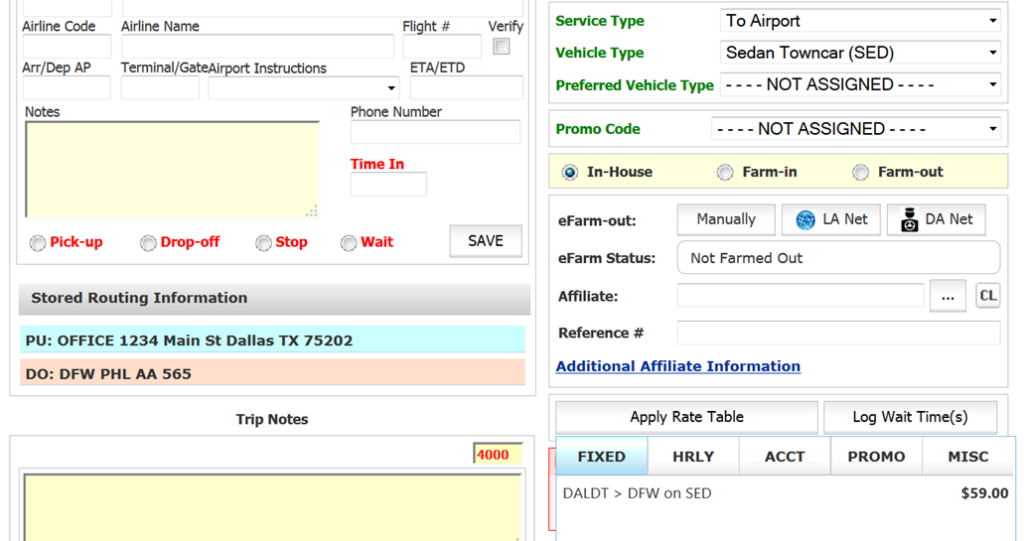This screenshot has height=541, width=1024.
Task: Click the LA Net globe button
Action: 831,220
